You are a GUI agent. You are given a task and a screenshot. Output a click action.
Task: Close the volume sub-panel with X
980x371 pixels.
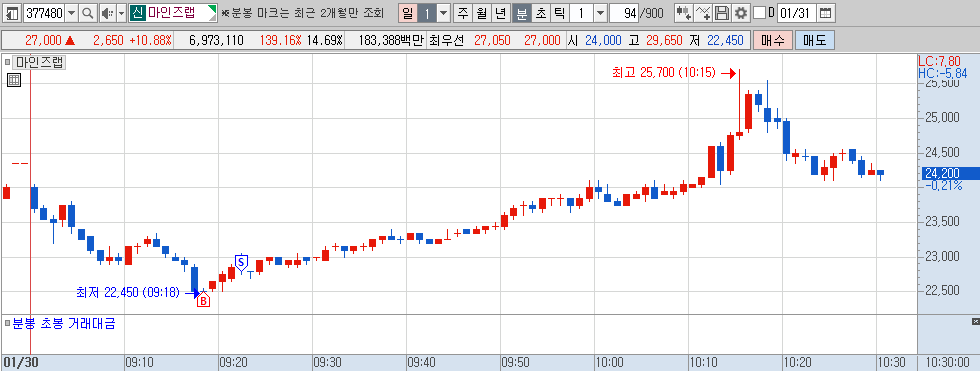976,321
